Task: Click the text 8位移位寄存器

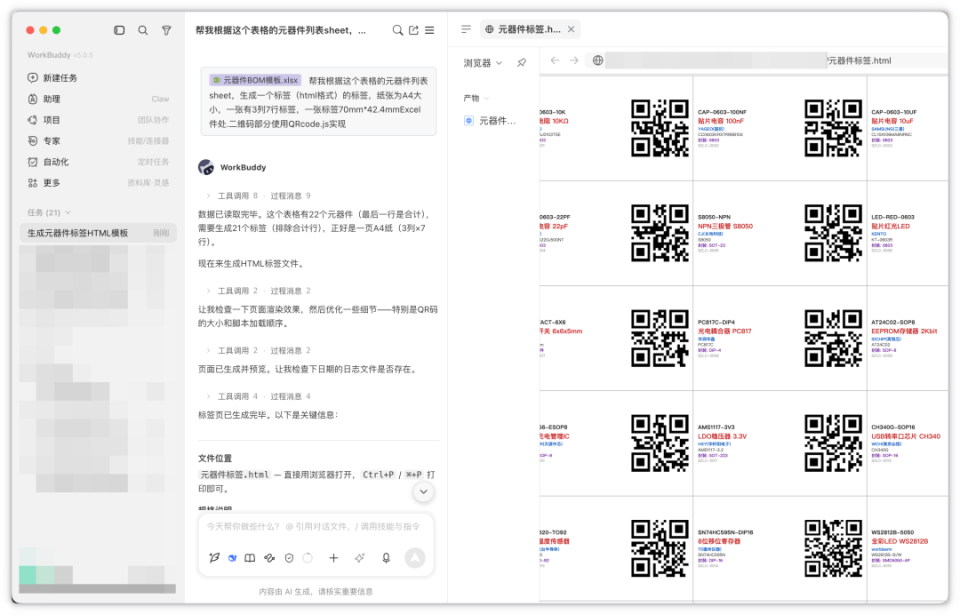Action: point(719,541)
